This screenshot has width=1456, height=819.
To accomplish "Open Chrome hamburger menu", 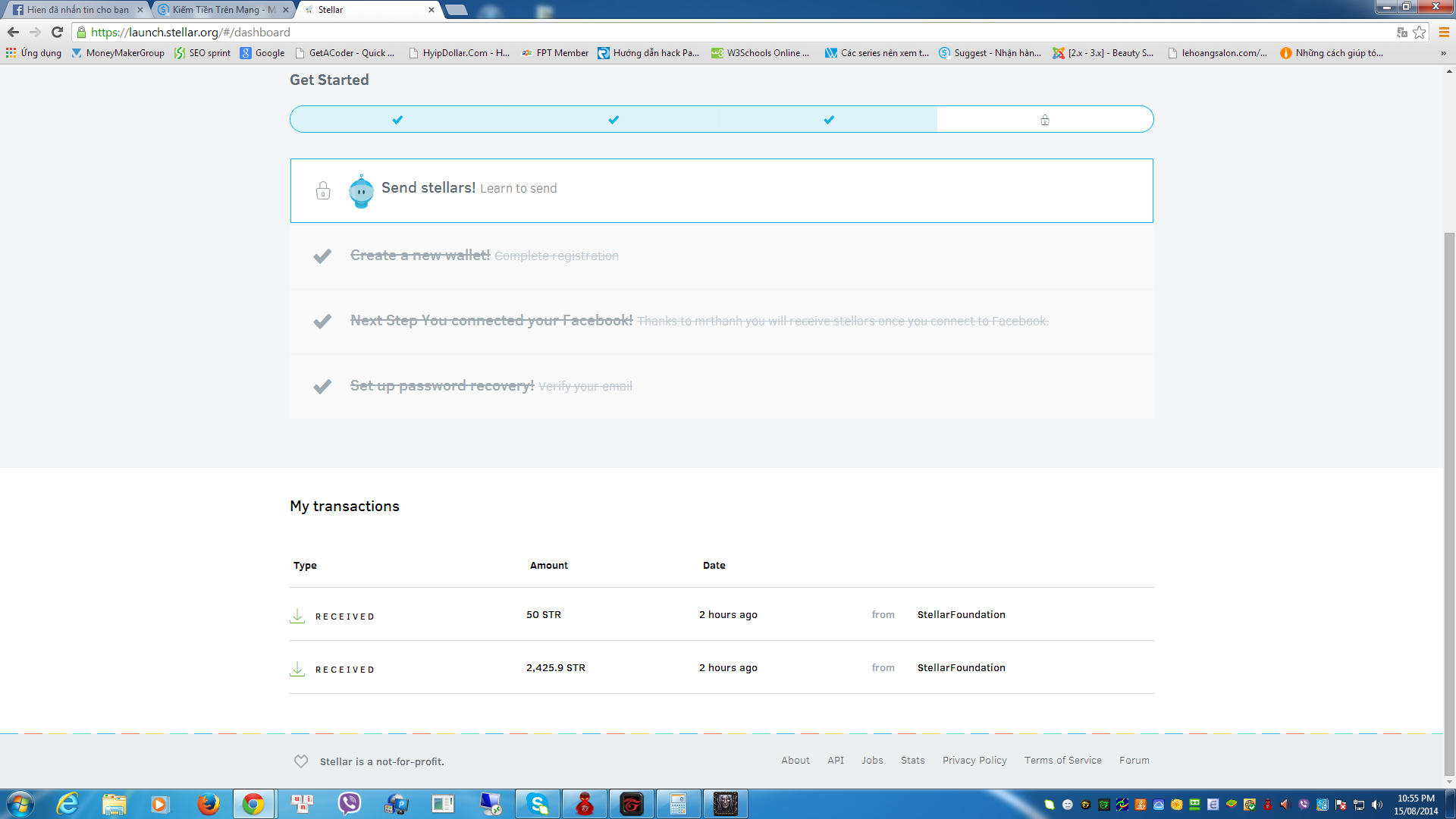I will [x=1444, y=32].
